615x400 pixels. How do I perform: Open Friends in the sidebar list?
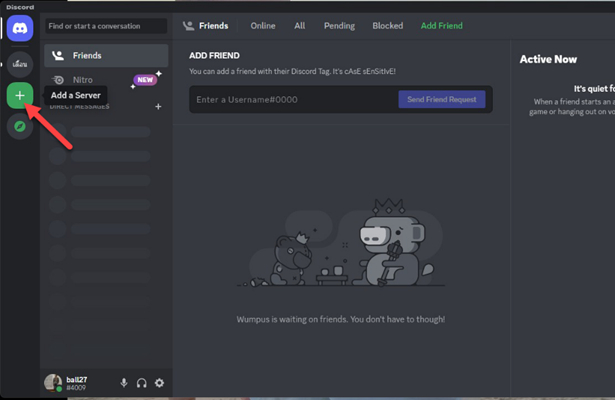tap(106, 56)
